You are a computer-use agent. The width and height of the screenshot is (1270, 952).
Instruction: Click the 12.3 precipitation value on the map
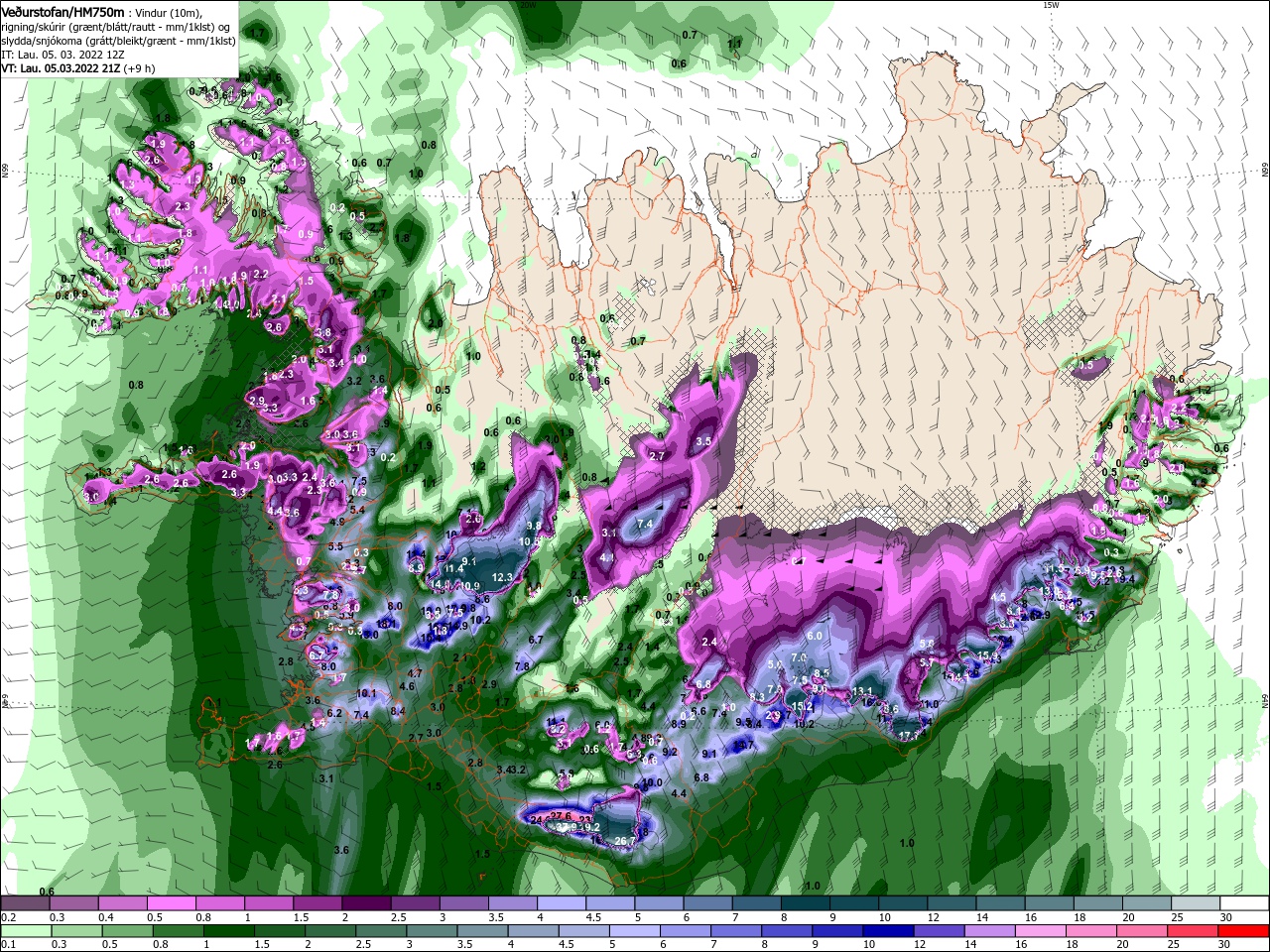tap(502, 577)
